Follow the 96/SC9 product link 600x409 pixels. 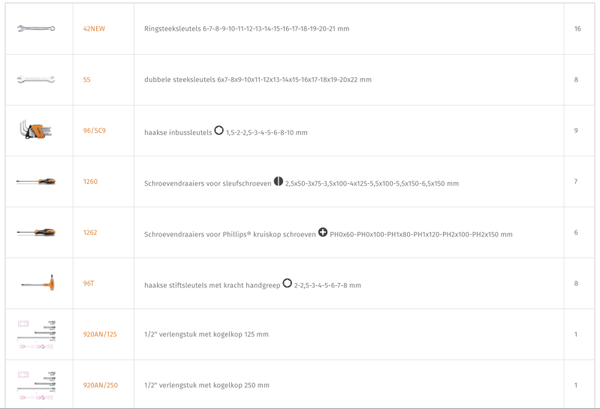[94, 131]
